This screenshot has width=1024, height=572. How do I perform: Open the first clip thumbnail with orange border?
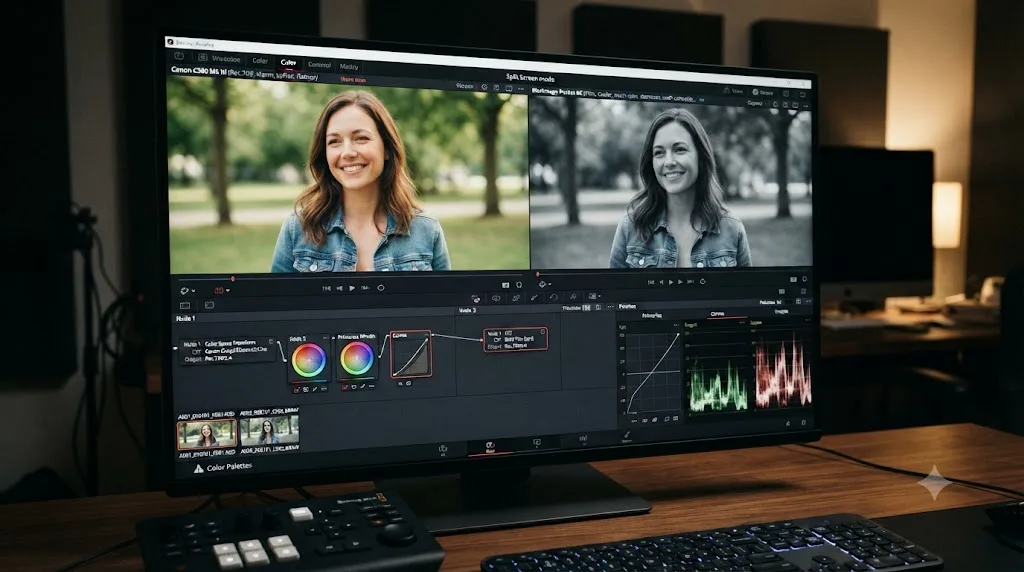(206, 434)
